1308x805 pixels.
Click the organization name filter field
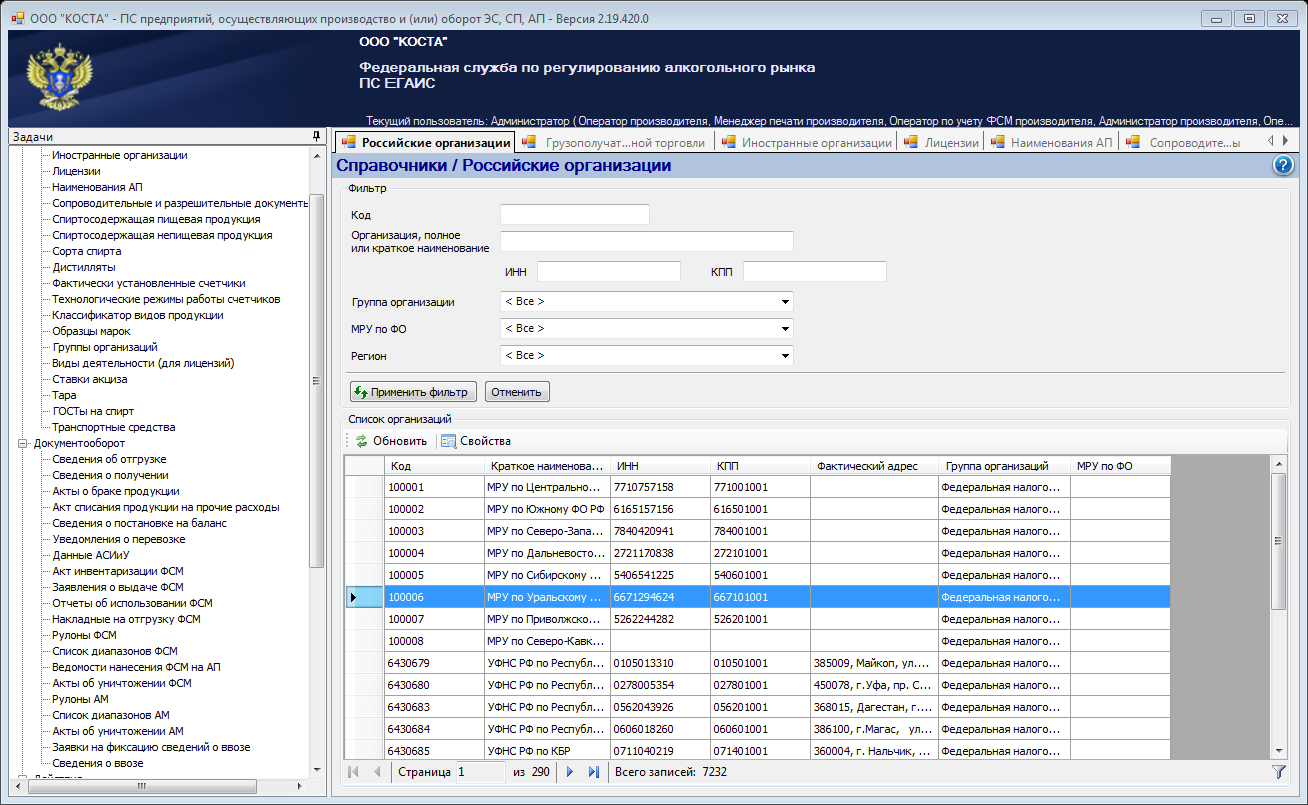coord(646,241)
